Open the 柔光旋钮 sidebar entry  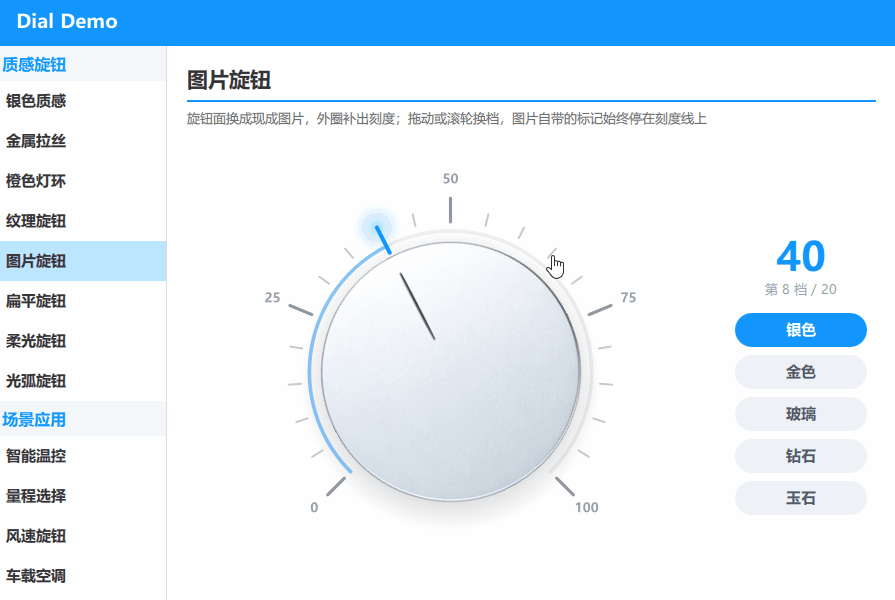83,341
